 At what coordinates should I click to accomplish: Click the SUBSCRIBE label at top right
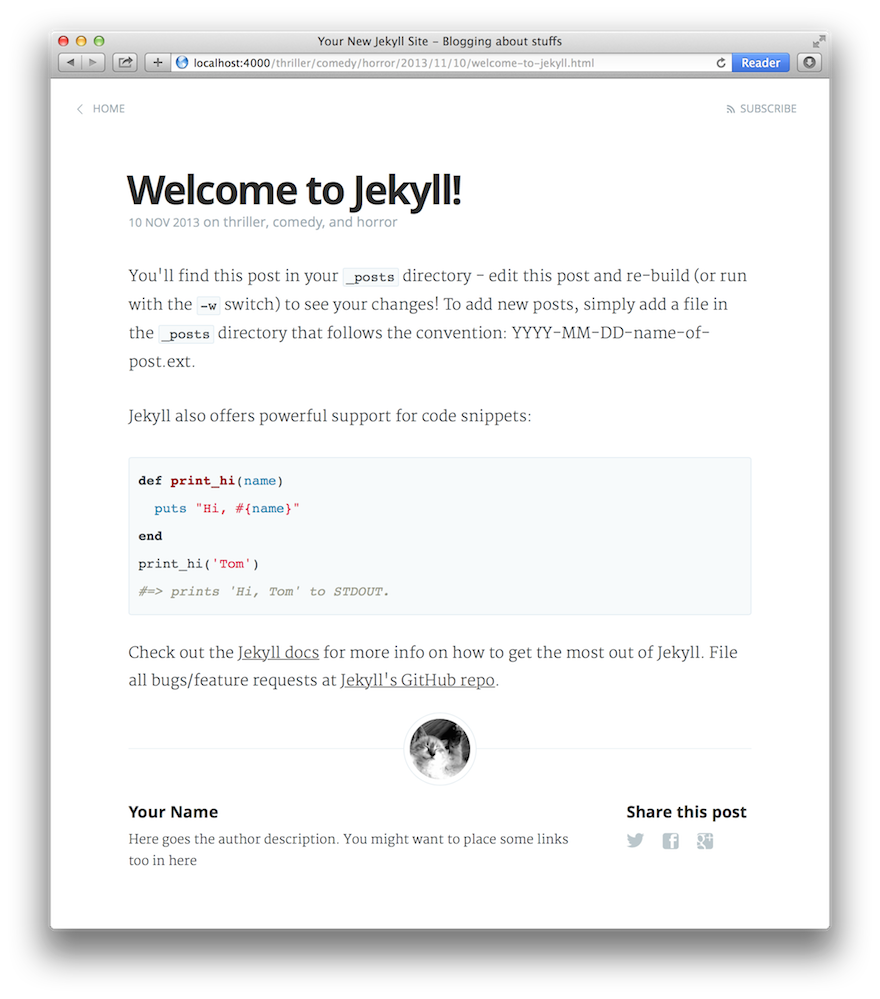click(x=768, y=108)
